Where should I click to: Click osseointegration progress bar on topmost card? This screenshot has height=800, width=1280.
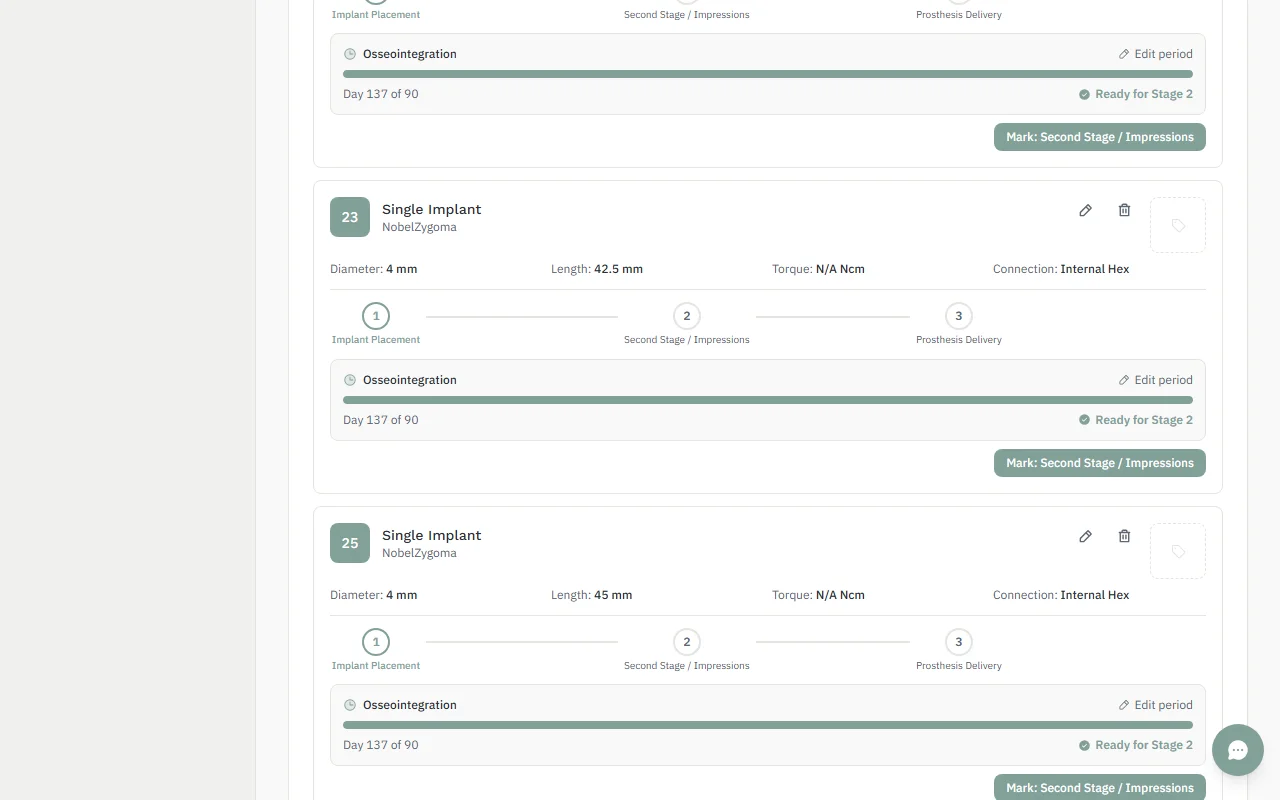768,74
